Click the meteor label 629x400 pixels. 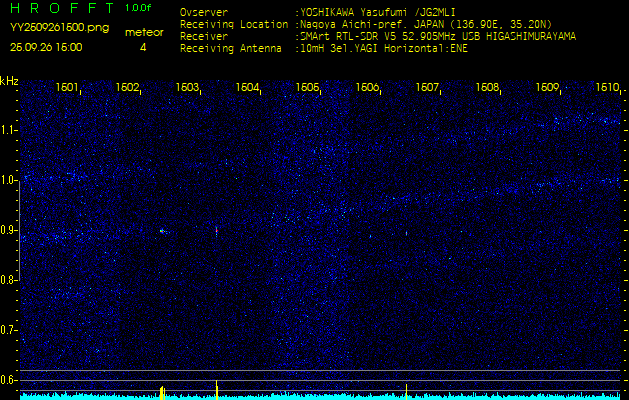click(x=144, y=33)
